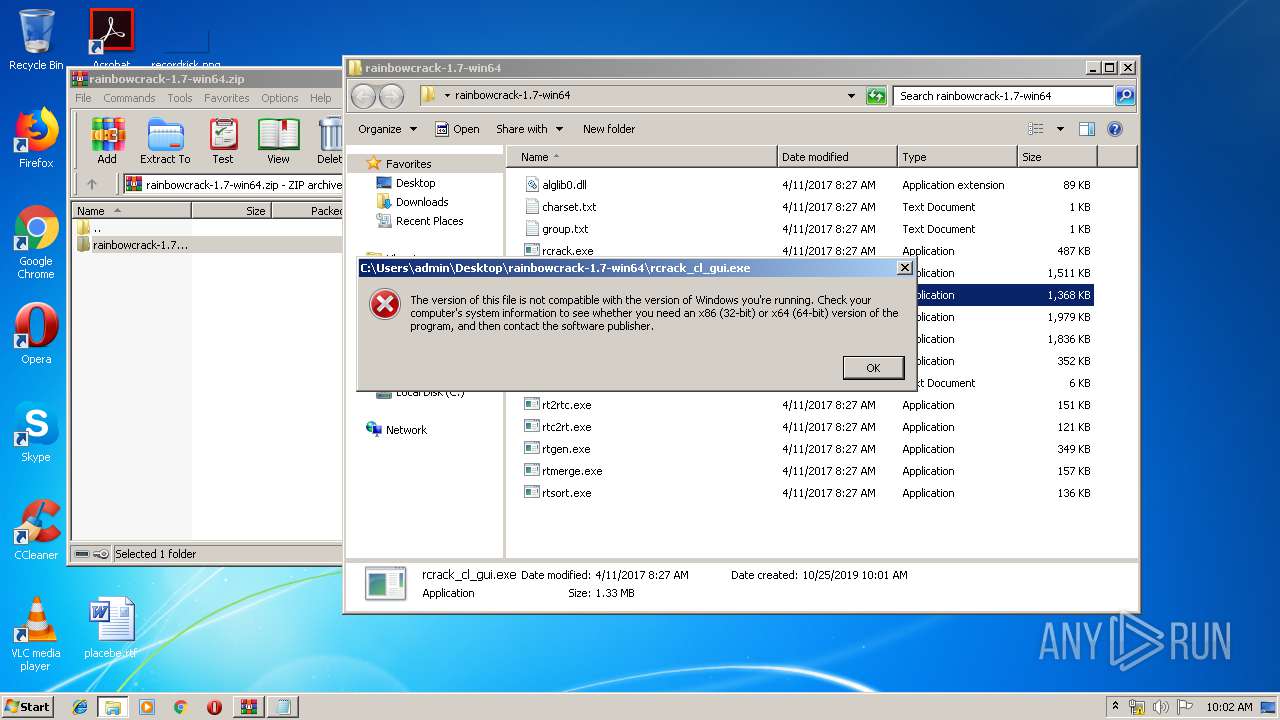1280x720 pixels.
Task: Open VLC media player desktop shortcut
Action: 36,635
